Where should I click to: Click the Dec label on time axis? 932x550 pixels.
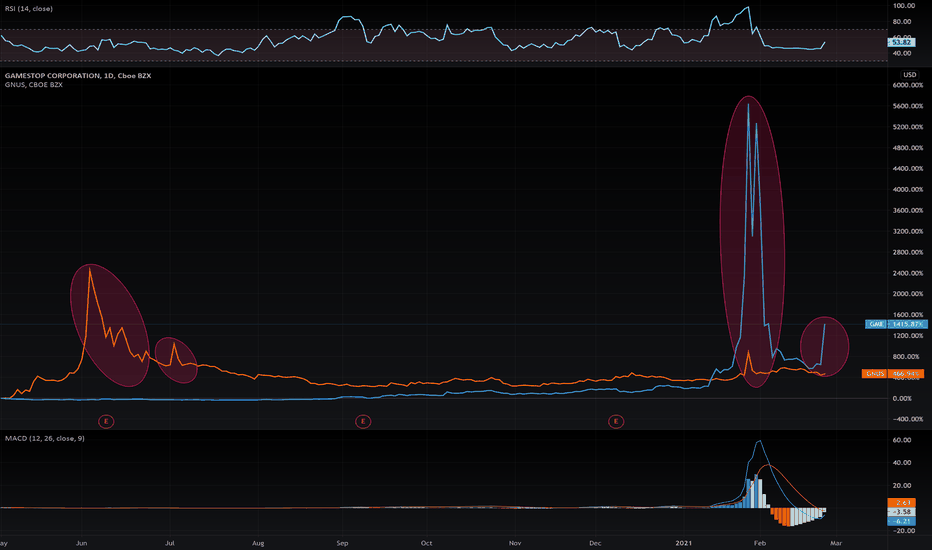[x=595, y=543]
